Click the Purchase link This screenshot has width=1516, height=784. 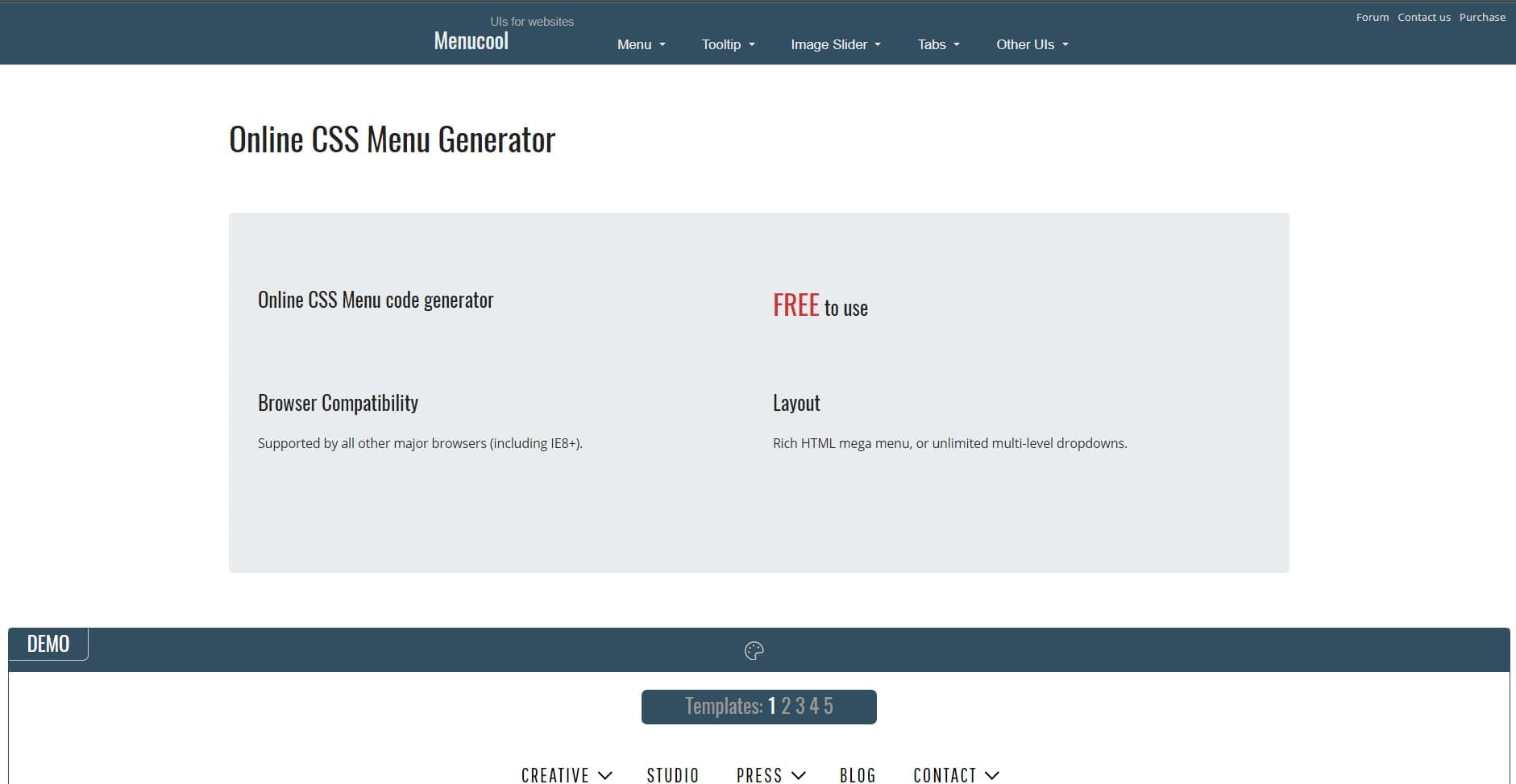[x=1483, y=16]
